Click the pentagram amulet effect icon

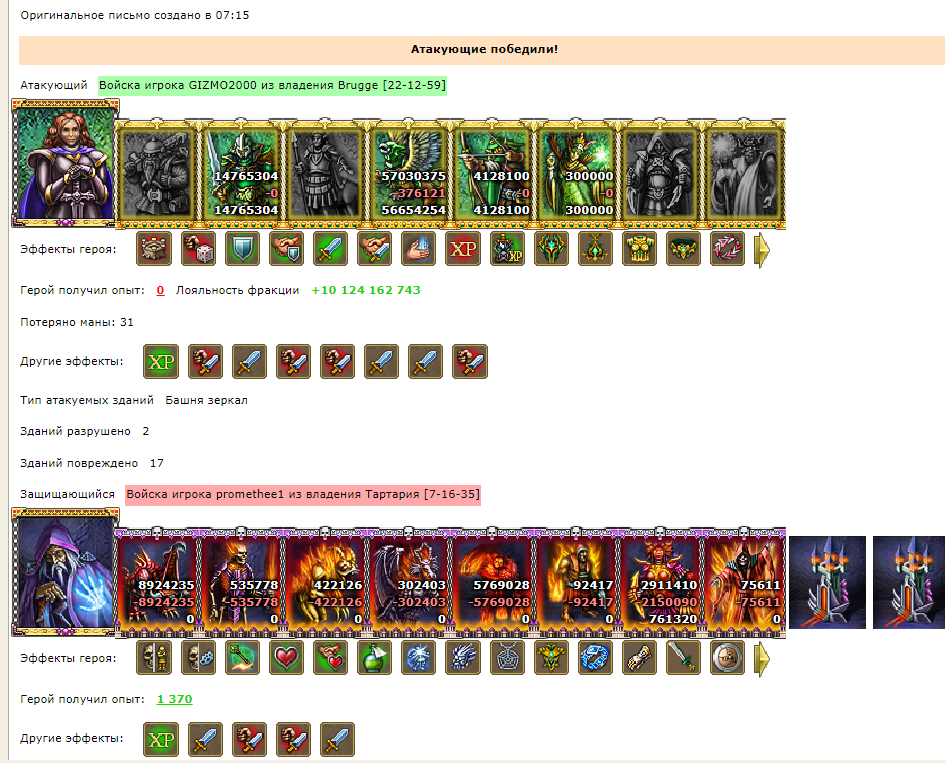(507, 657)
